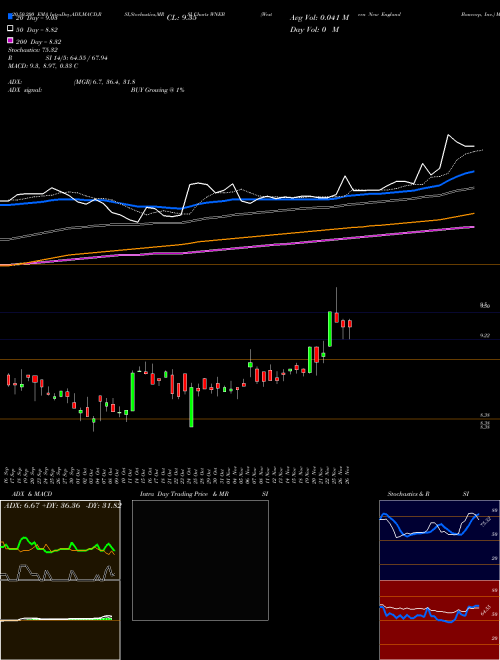Click the 'MACD: 9.3, 8.97, 0.33 C' line

[43, 66]
